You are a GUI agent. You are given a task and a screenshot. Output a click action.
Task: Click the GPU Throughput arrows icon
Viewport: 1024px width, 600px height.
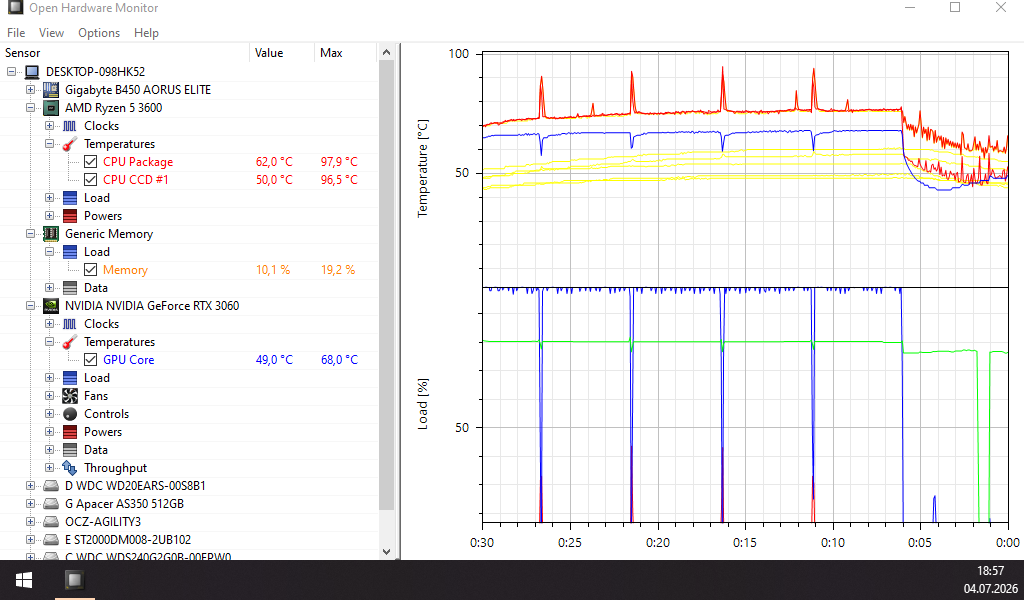point(70,467)
